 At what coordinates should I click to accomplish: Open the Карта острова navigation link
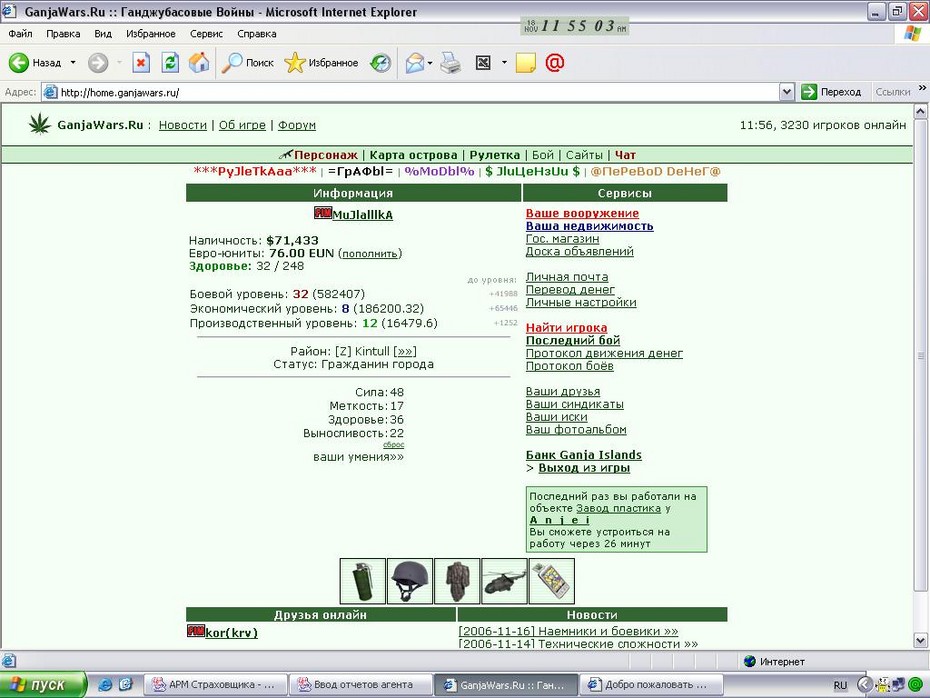pos(413,155)
